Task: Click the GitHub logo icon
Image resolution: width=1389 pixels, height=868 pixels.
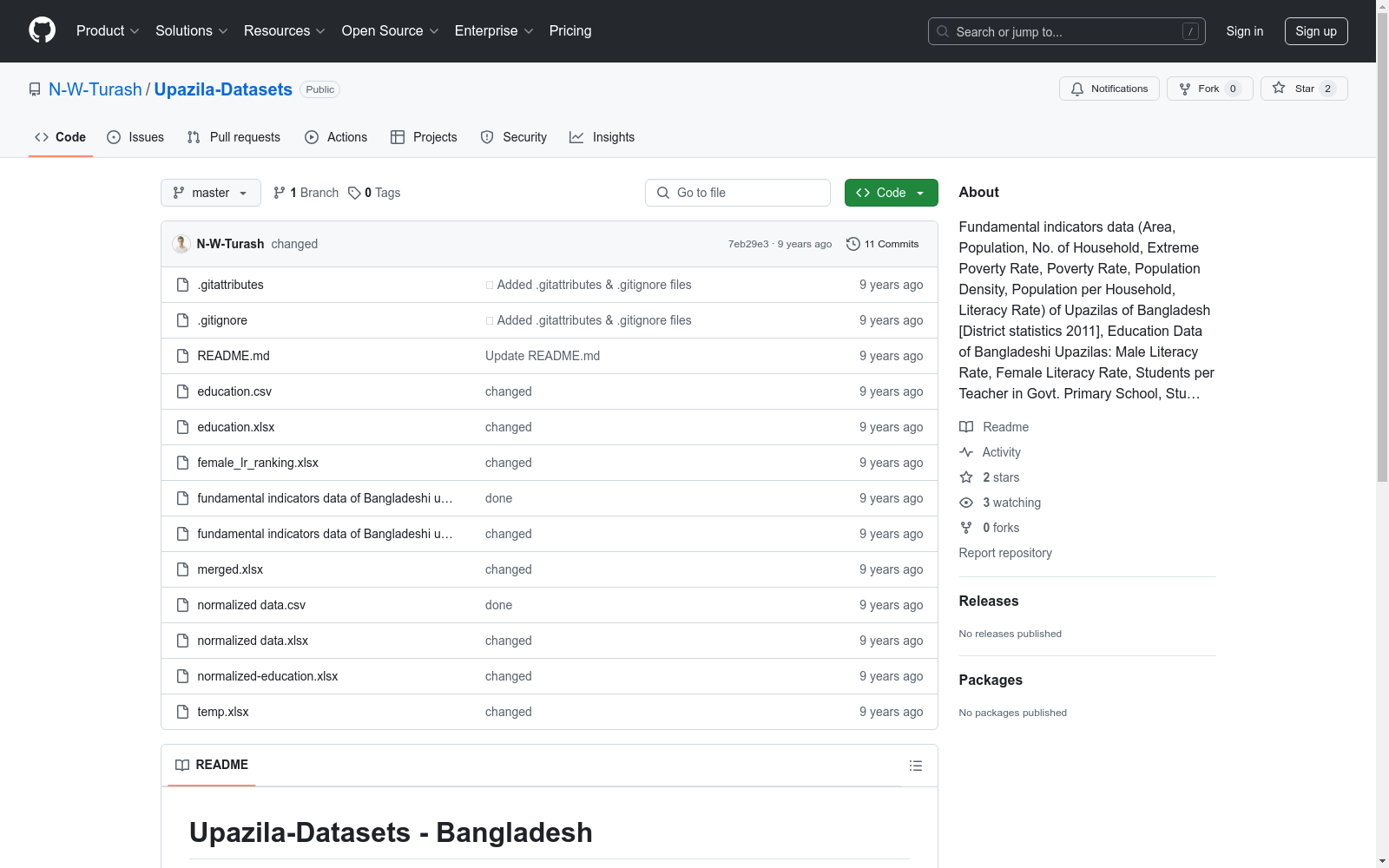Action: click(x=42, y=30)
